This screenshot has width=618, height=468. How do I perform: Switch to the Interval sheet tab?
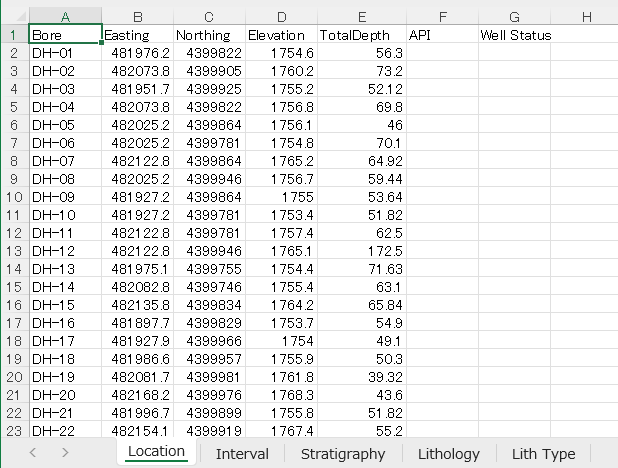[242, 453]
